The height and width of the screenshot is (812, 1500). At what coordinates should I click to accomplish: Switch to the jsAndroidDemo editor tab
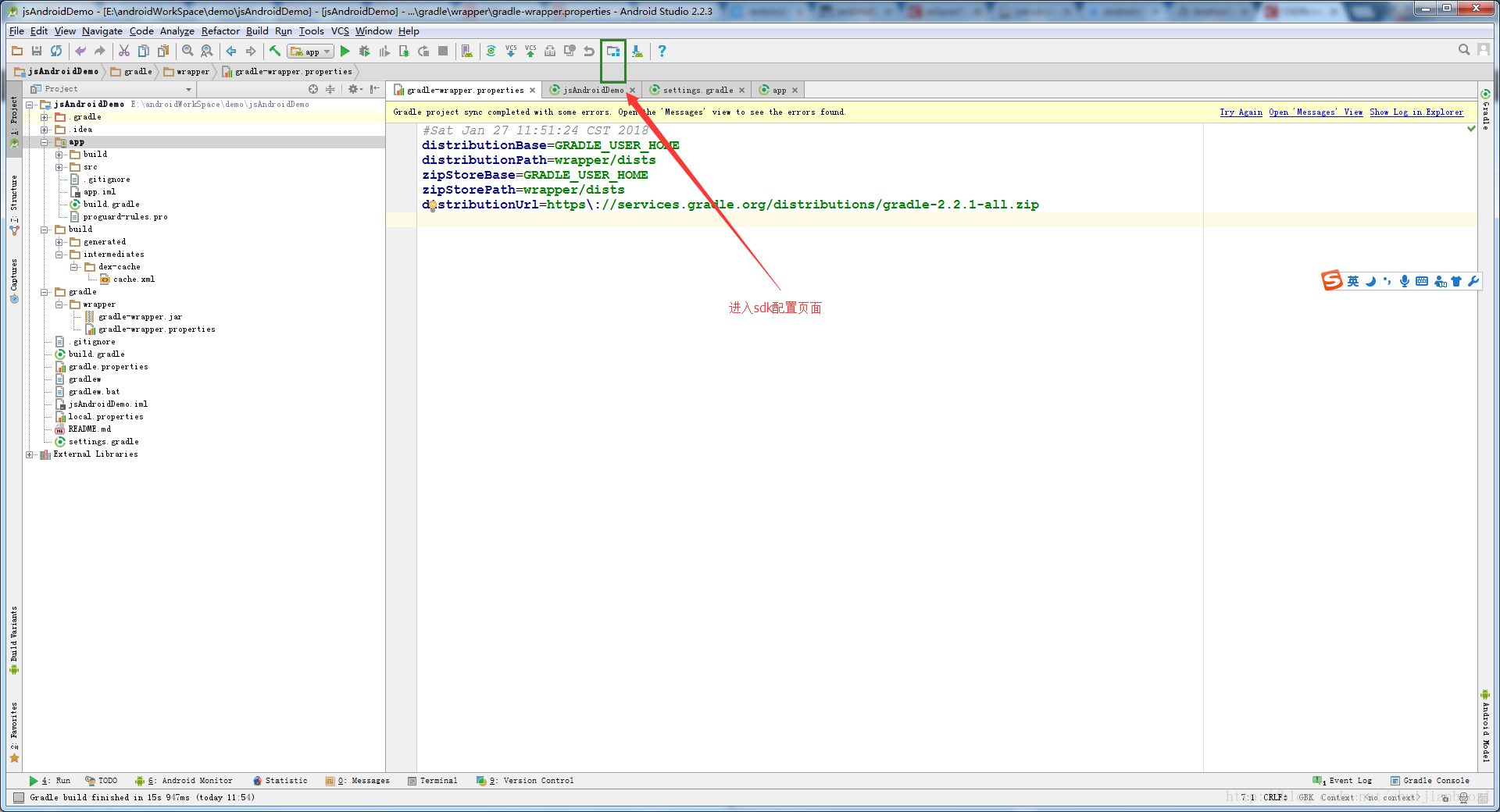593,91
